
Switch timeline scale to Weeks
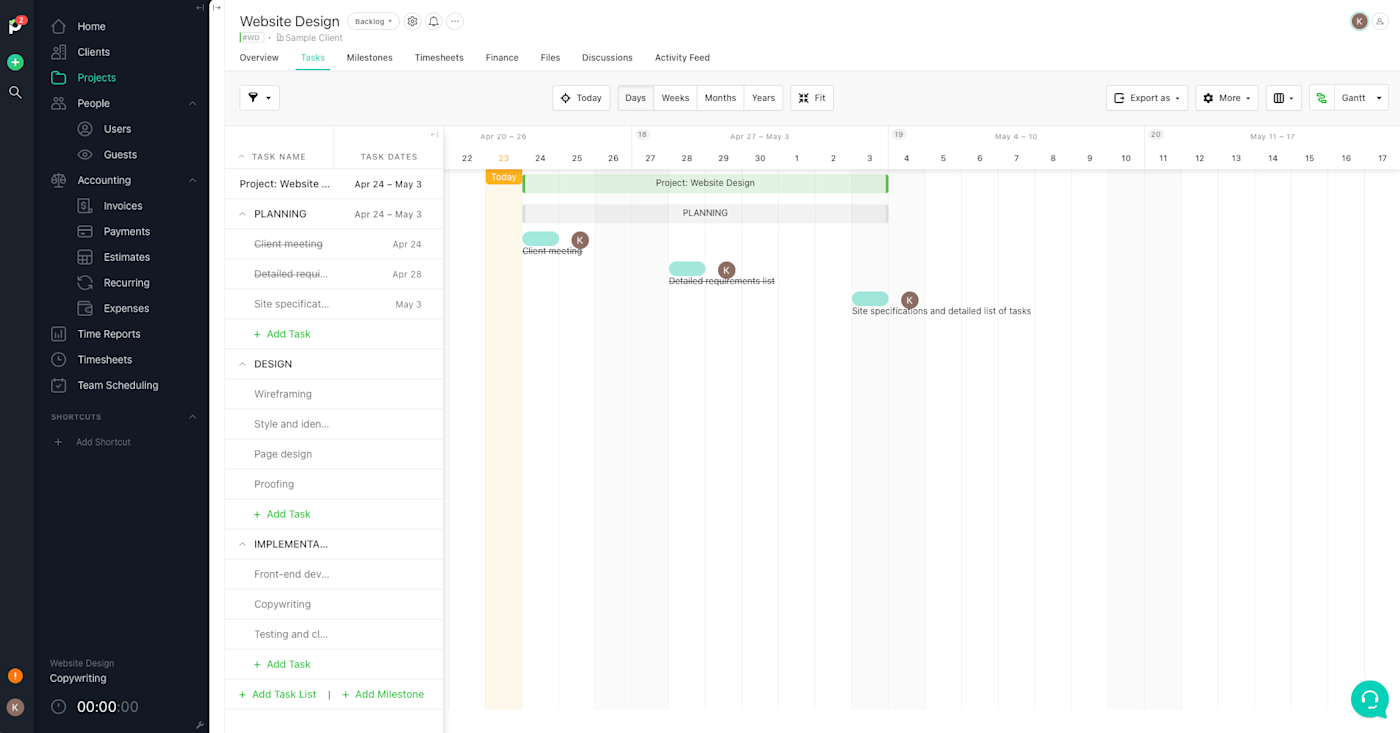(x=675, y=98)
